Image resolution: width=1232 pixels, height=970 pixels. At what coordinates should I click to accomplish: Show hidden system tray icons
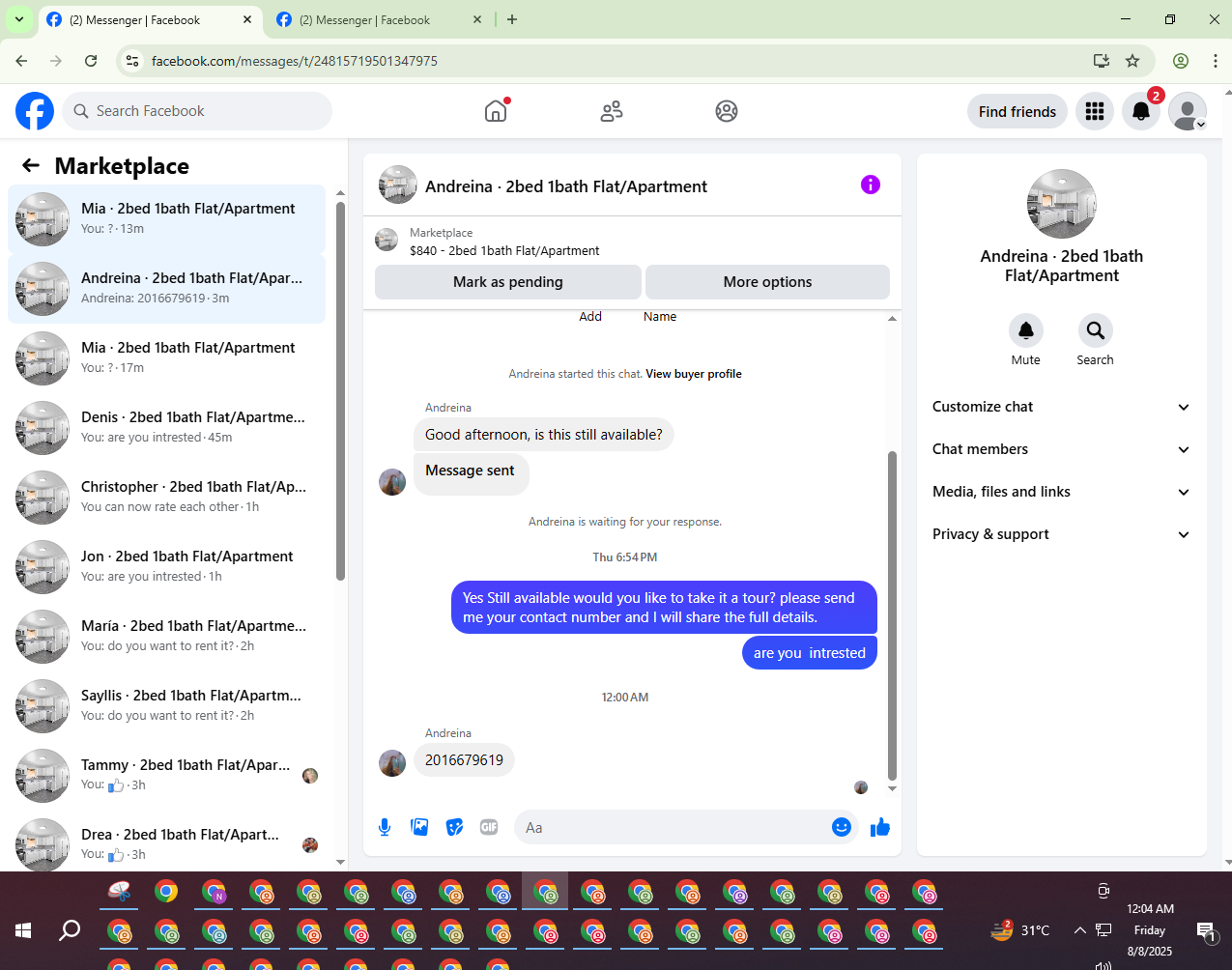(1079, 930)
